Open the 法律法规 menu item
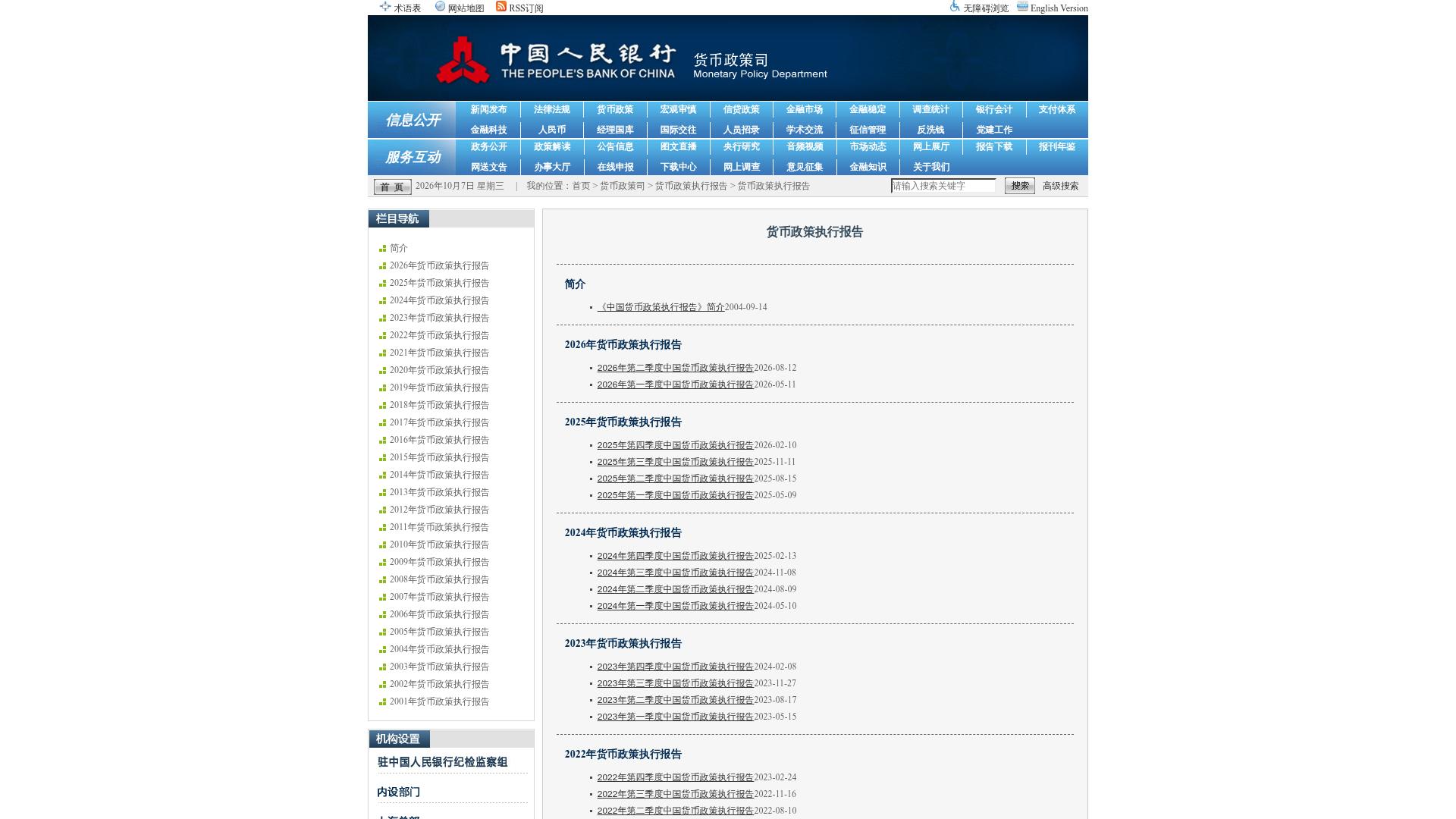Image resolution: width=1456 pixels, height=819 pixels. pyautogui.click(x=551, y=110)
